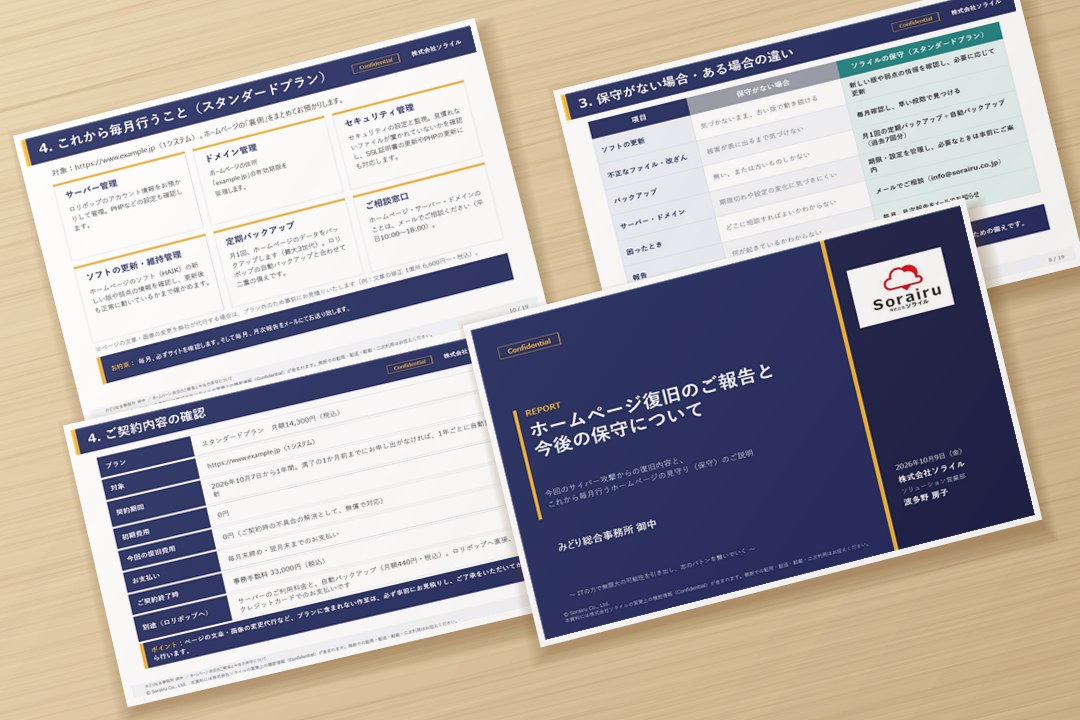Click the heading 4. これから毎月行うこと
The height and width of the screenshot is (720, 1080).
tap(183, 112)
